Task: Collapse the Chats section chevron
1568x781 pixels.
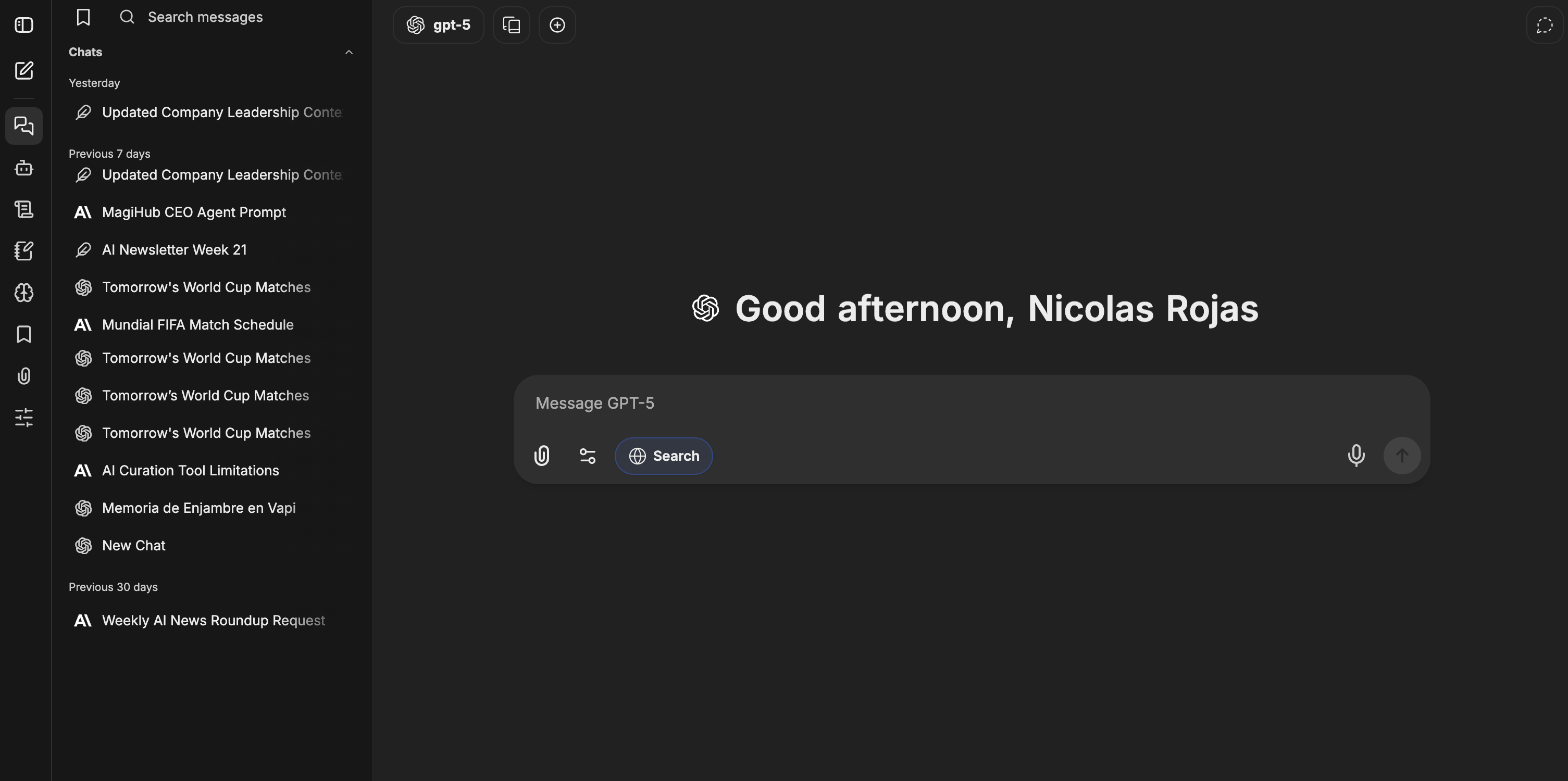Action: click(x=349, y=52)
